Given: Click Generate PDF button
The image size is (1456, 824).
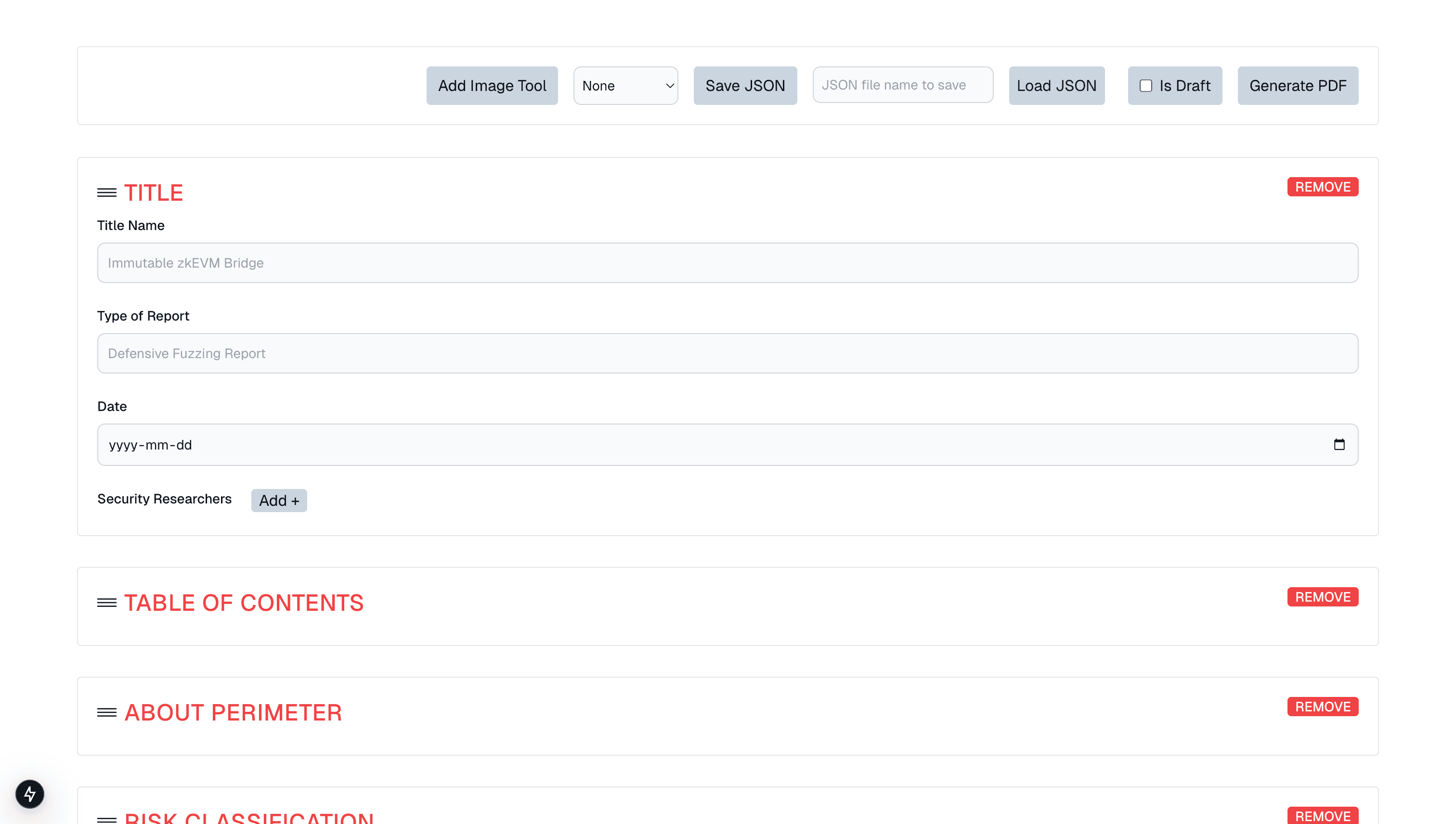Looking at the screenshot, I should [1298, 86].
